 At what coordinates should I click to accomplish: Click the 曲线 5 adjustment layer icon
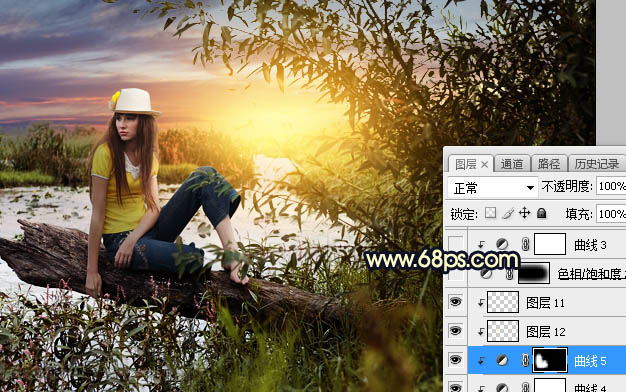[502, 360]
